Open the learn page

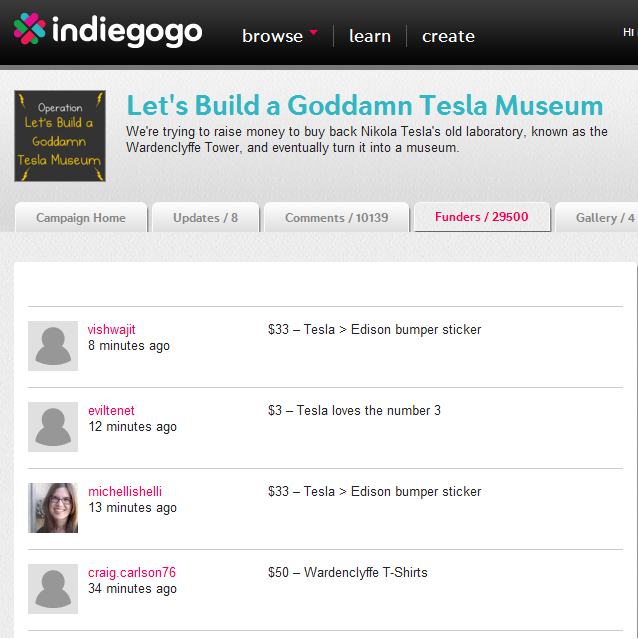coord(369,36)
